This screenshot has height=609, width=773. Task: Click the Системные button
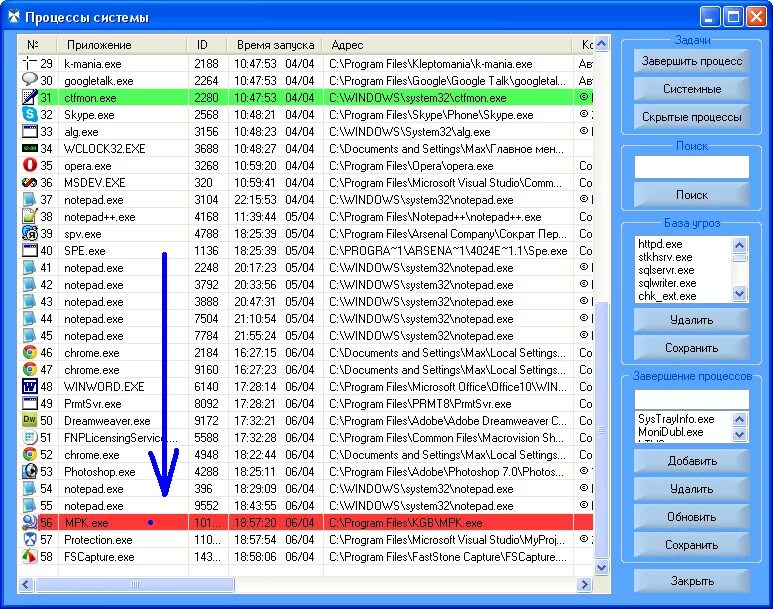(x=691, y=89)
